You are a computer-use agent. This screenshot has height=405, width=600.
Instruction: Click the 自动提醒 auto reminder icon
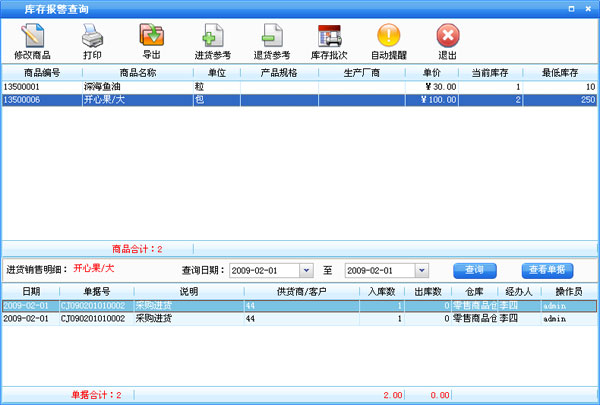(x=388, y=38)
